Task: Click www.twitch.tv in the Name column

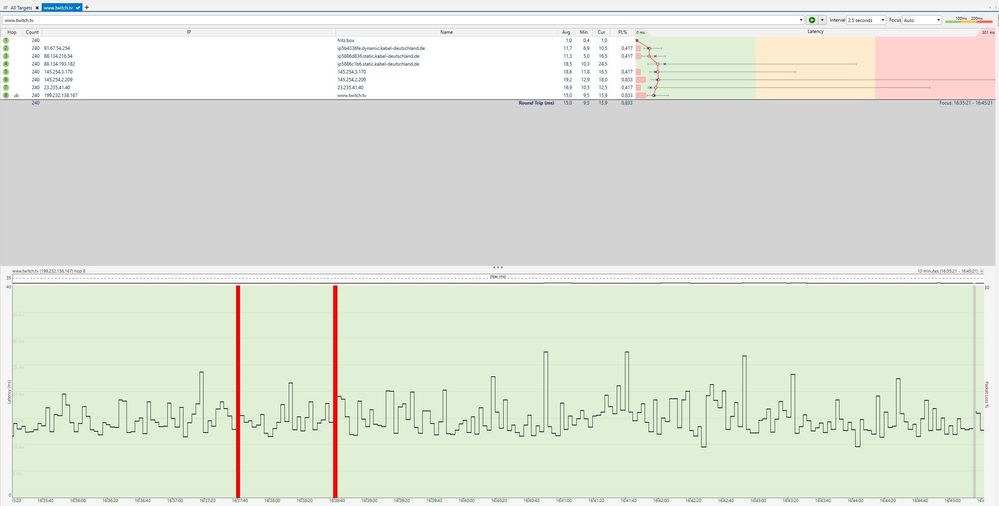Action: (x=352, y=95)
